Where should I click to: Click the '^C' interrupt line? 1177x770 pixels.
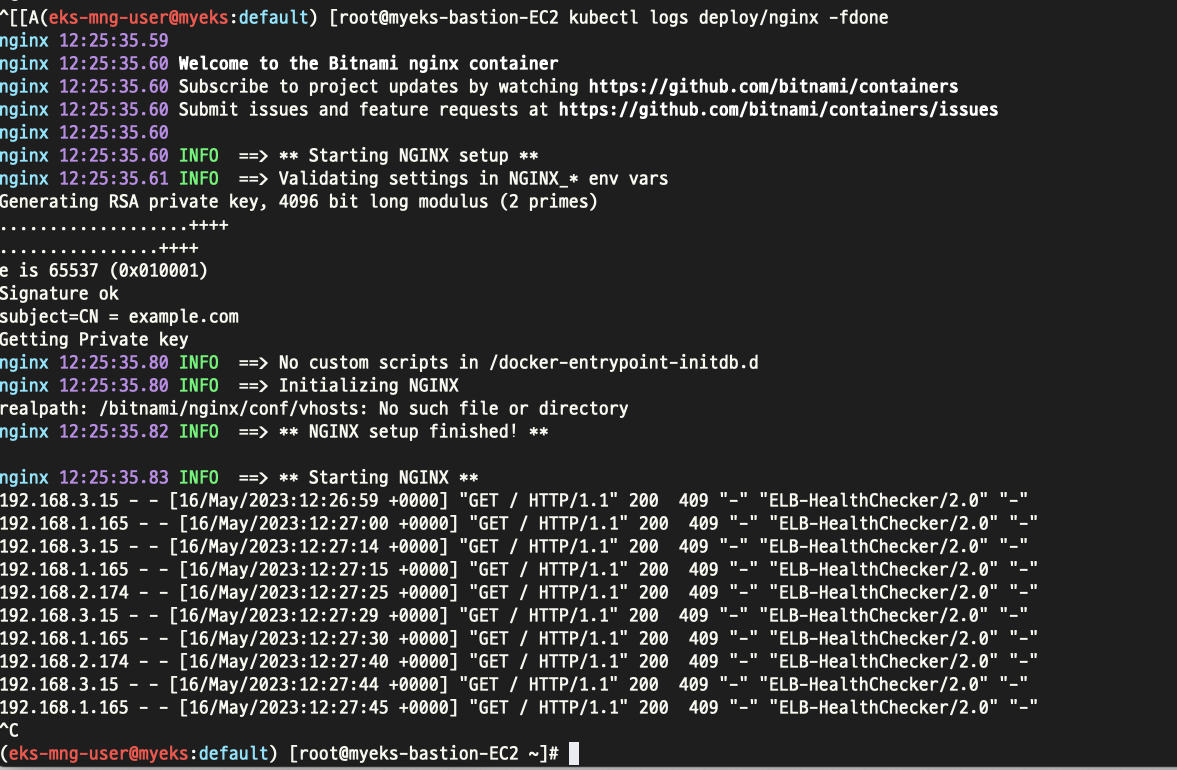(9, 731)
